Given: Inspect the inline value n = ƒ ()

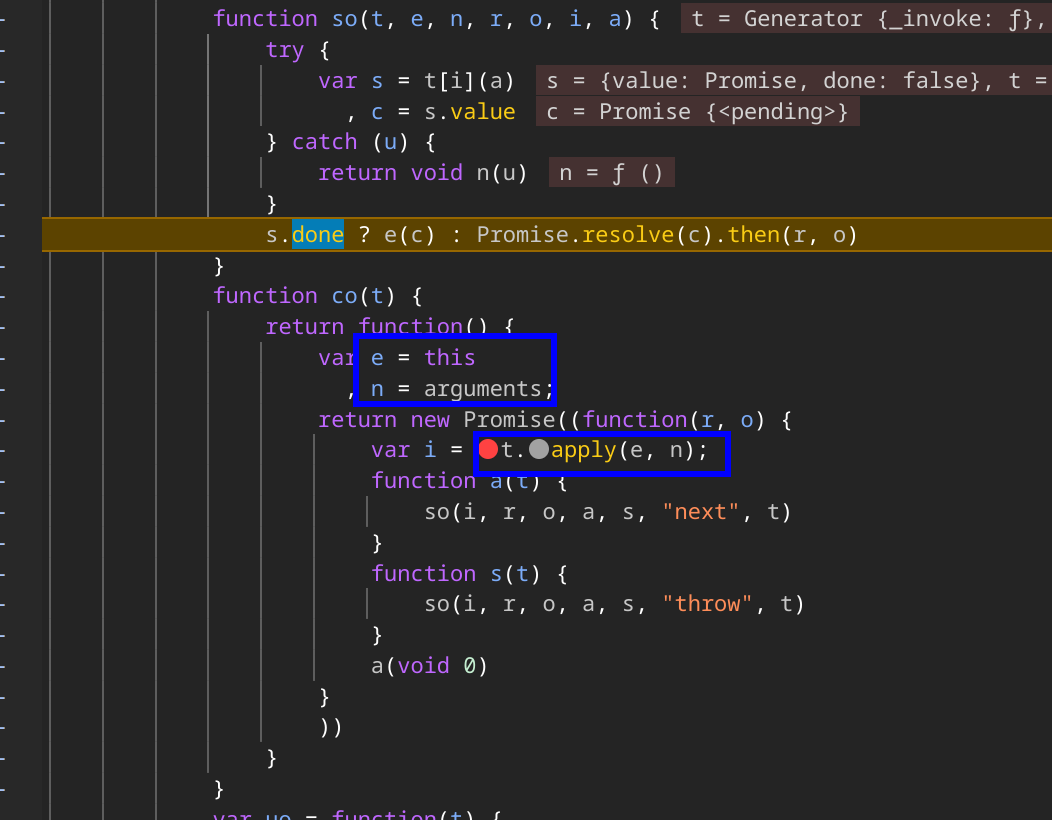Looking at the screenshot, I should (611, 173).
